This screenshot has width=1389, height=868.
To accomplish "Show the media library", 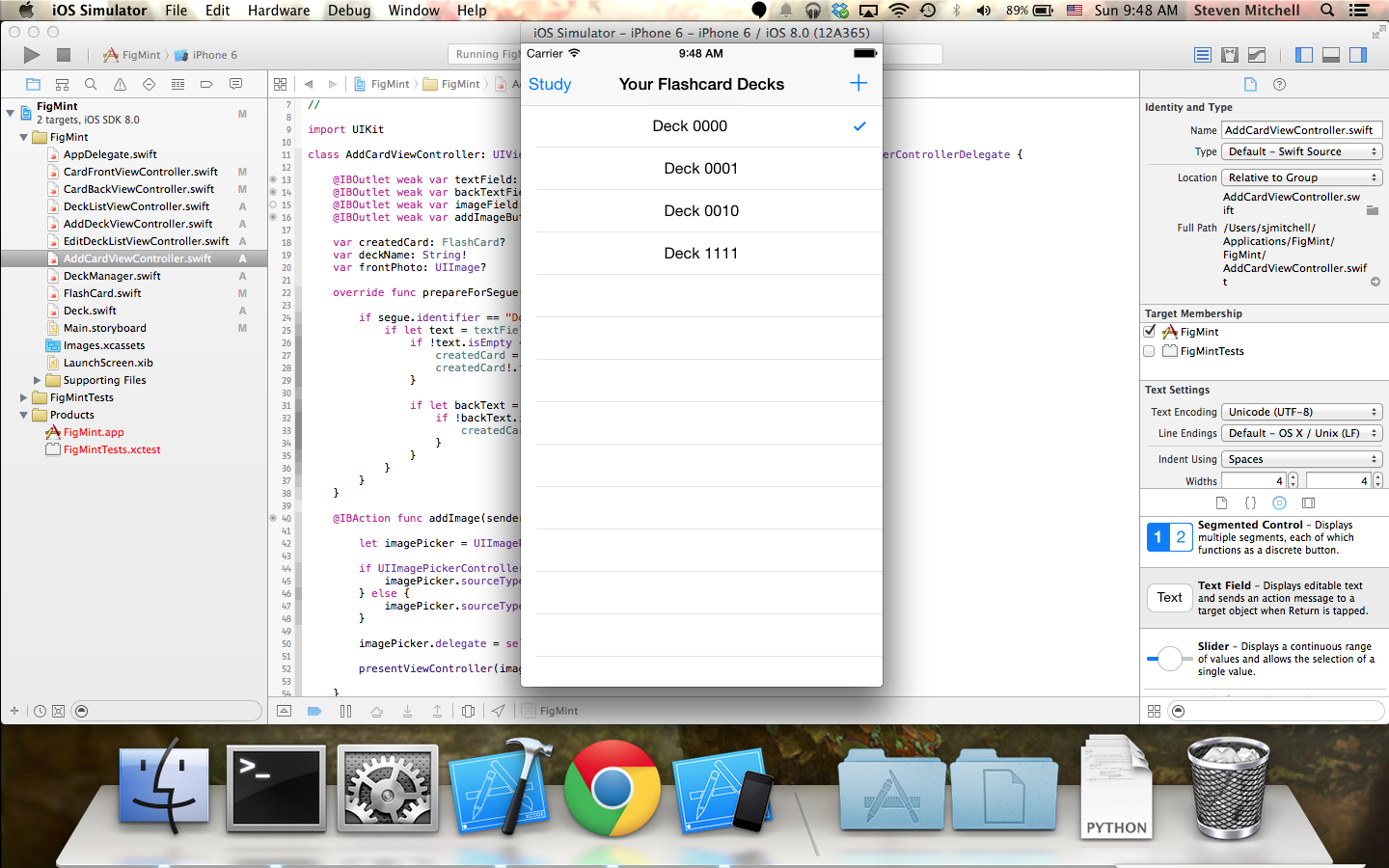I will pos(1308,502).
